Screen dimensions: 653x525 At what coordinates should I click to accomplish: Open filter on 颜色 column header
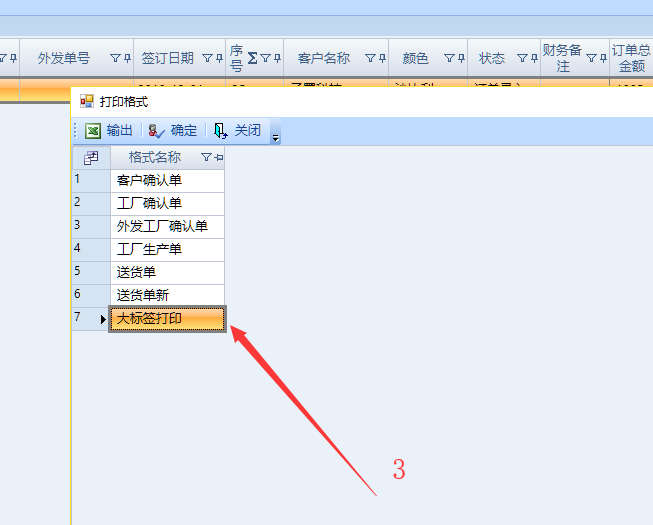click(x=448, y=59)
